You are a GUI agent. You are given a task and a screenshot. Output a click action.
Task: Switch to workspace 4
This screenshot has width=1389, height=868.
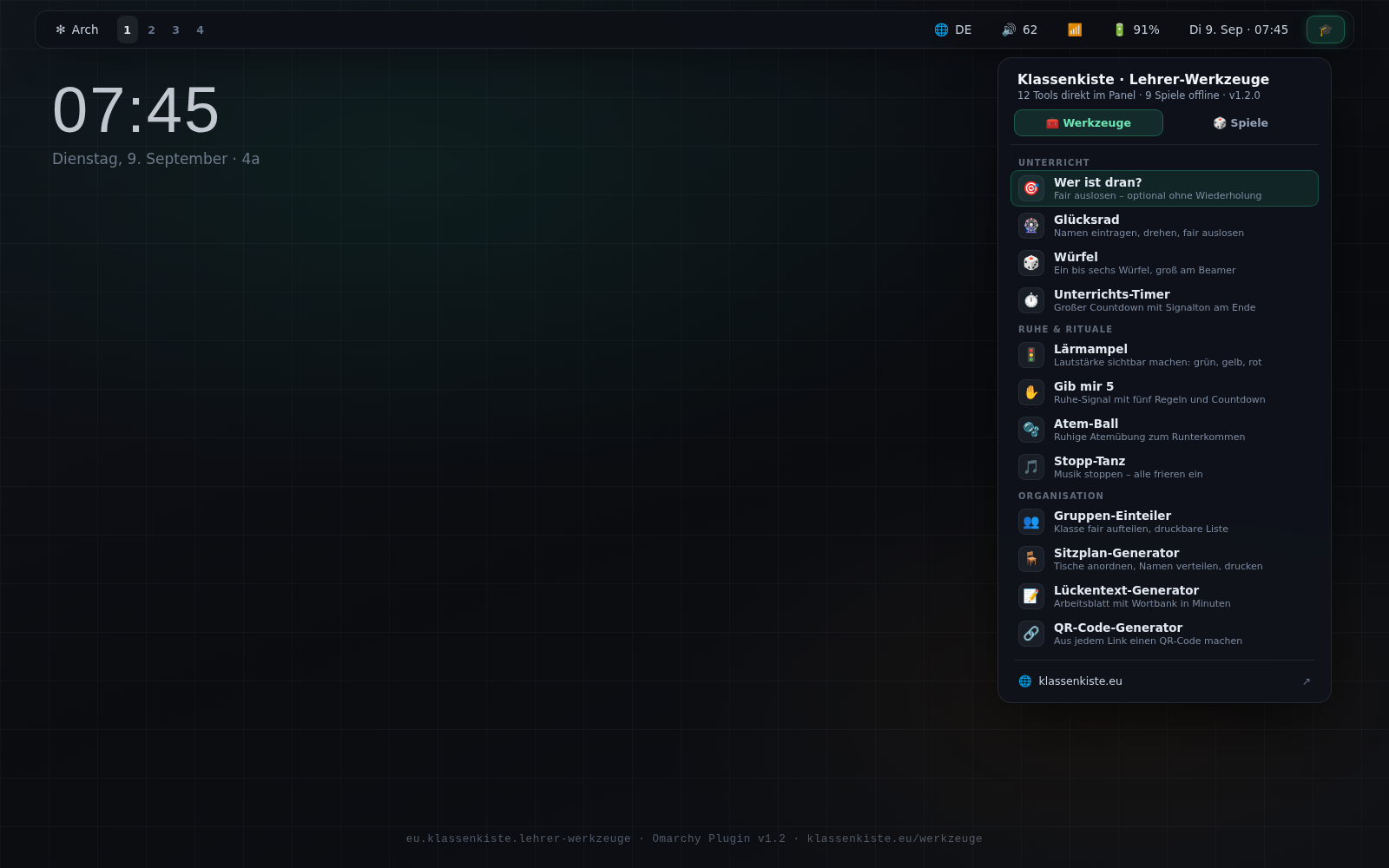tap(201, 30)
